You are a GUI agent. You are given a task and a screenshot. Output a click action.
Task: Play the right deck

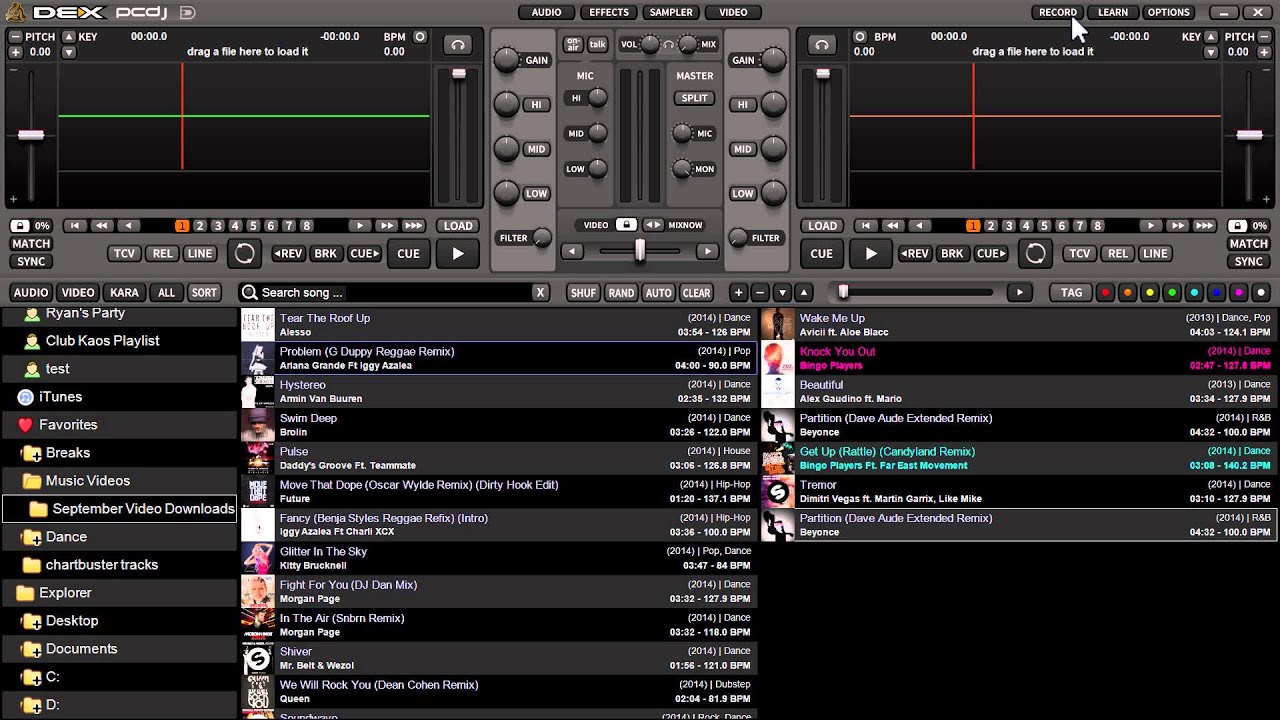[x=871, y=254]
